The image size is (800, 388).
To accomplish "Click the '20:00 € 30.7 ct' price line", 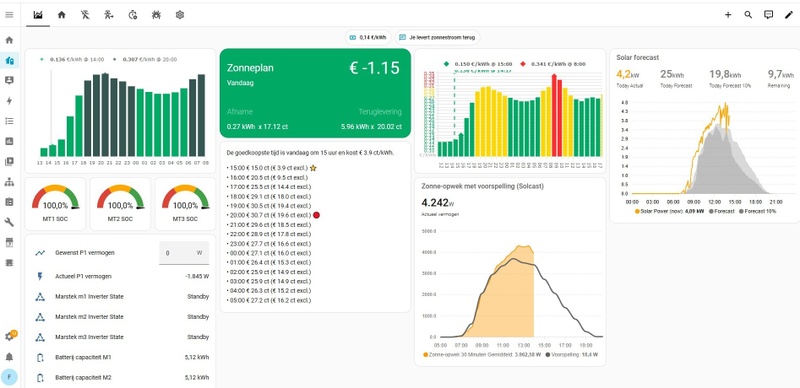I will point(272,215).
